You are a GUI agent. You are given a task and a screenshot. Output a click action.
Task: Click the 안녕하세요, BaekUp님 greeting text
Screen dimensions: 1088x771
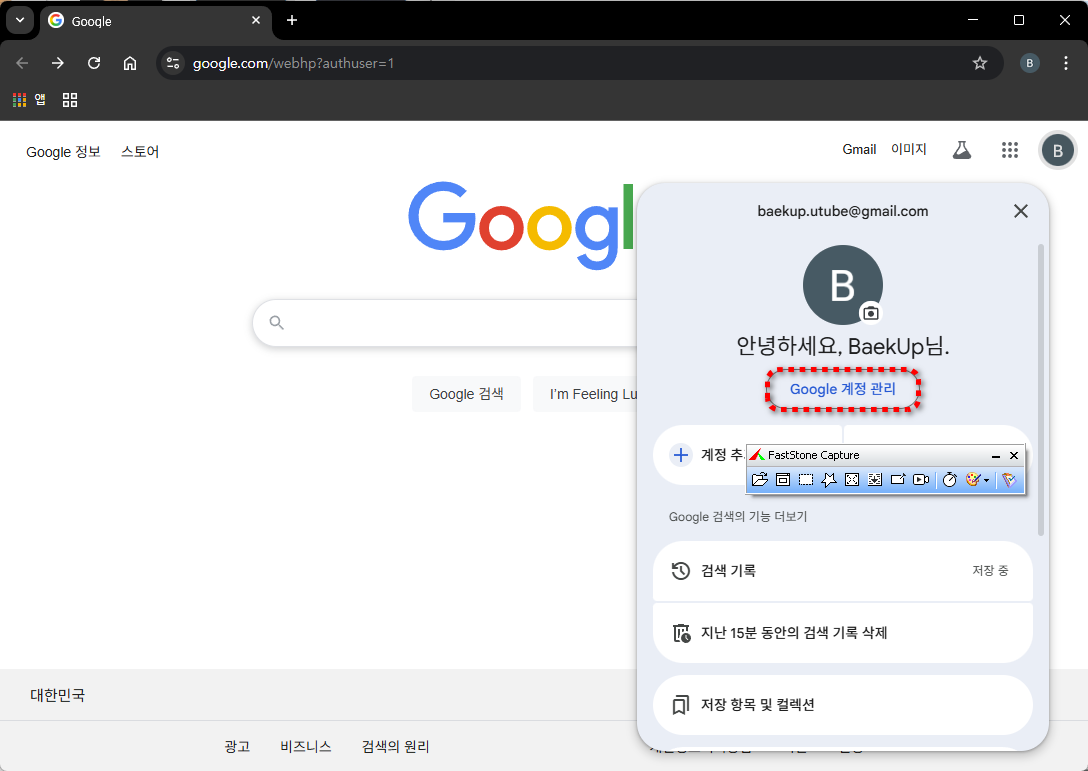coord(842,346)
